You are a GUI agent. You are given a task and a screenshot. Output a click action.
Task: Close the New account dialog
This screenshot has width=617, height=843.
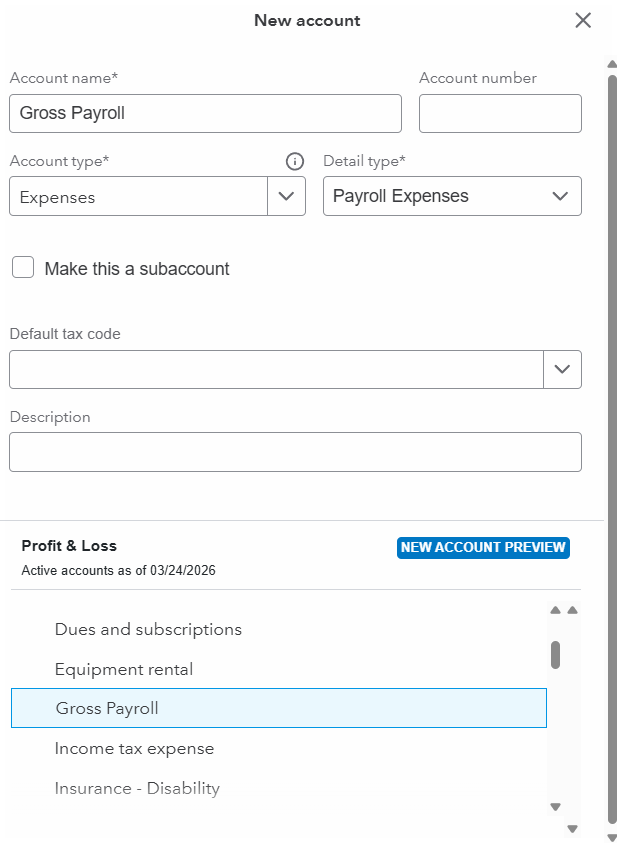(x=583, y=20)
